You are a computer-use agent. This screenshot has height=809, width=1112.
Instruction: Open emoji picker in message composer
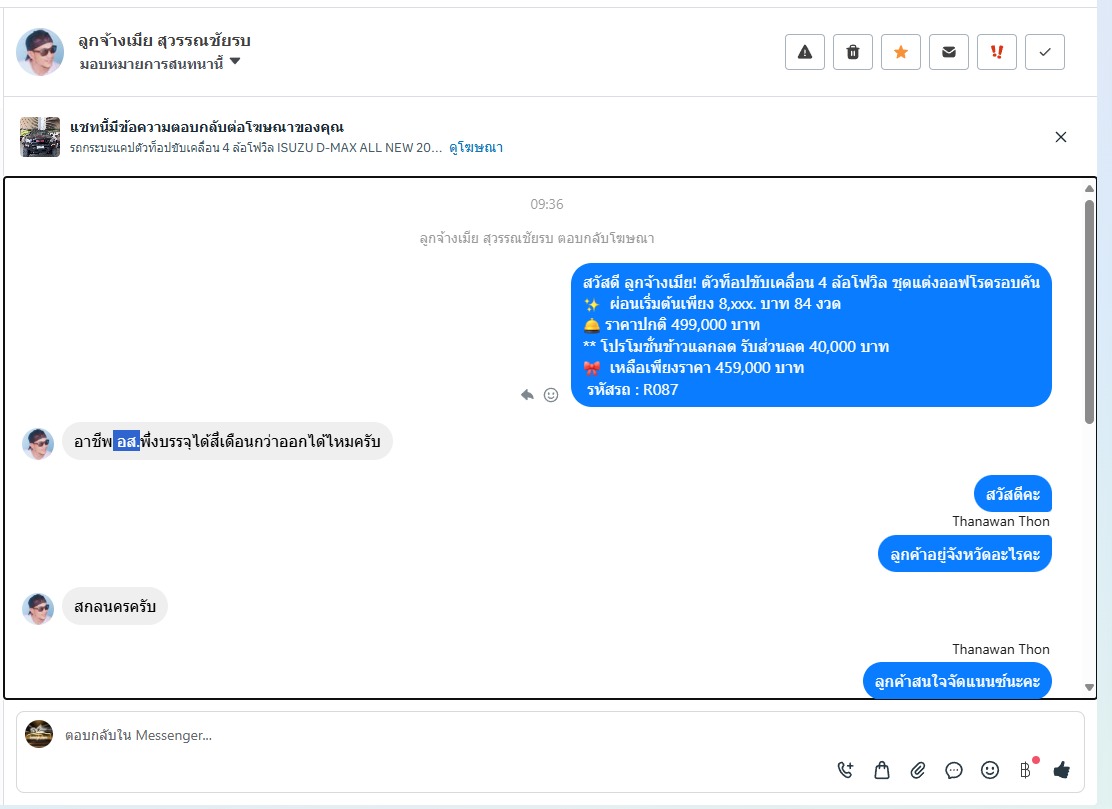click(x=990, y=770)
